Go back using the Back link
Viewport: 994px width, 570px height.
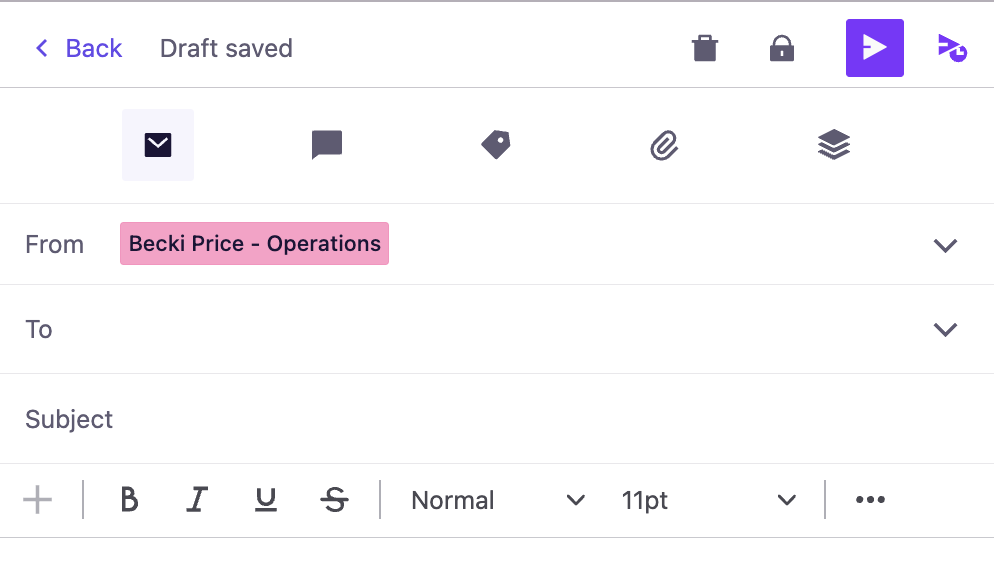coord(78,48)
